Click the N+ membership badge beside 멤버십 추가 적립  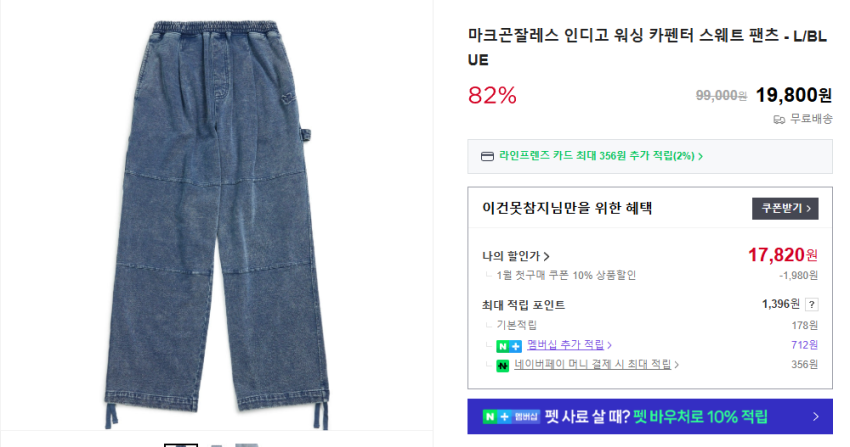pos(508,345)
